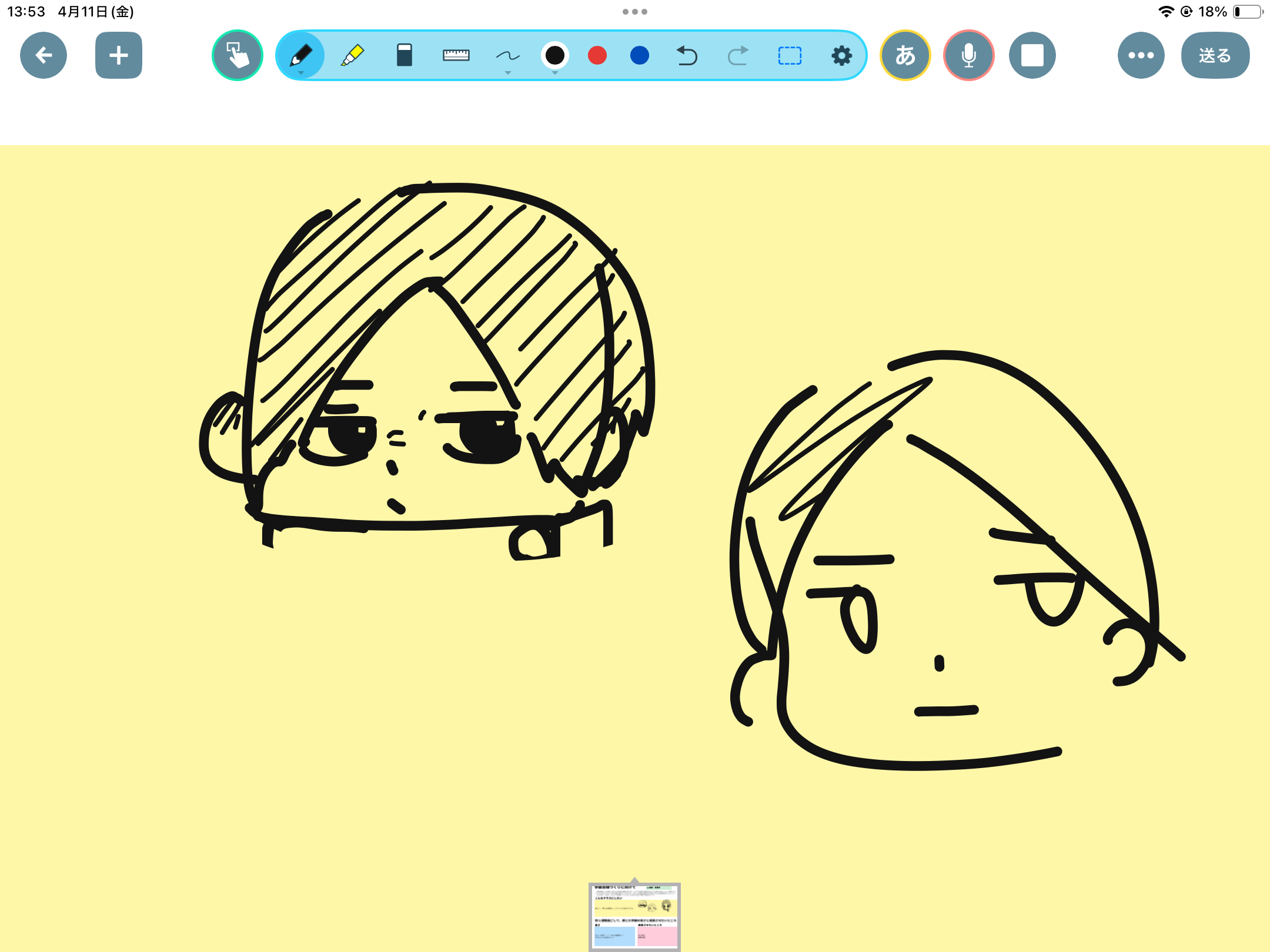Viewport: 1270px width, 952px height.
Task: Tap the 送る send button
Action: tap(1215, 55)
